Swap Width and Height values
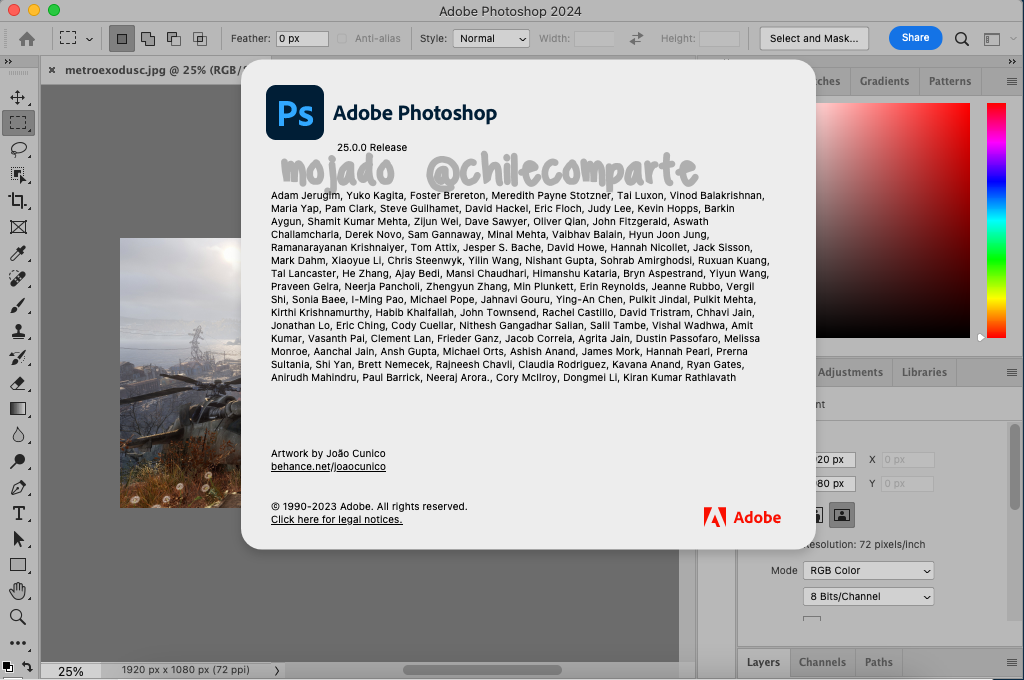 point(636,39)
